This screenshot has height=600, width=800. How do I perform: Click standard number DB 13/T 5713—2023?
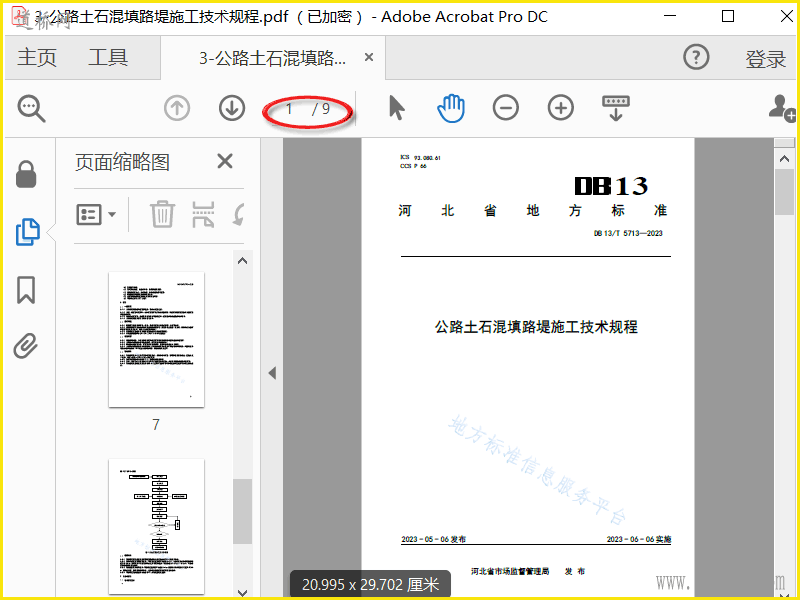pyautogui.click(x=628, y=233)
